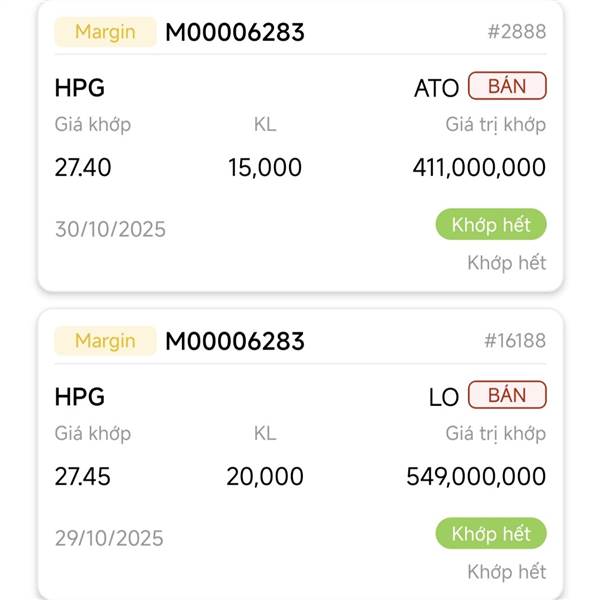Click account M00006283 in the first card
This screenshot has height=600, width=600.
point(235,32)
